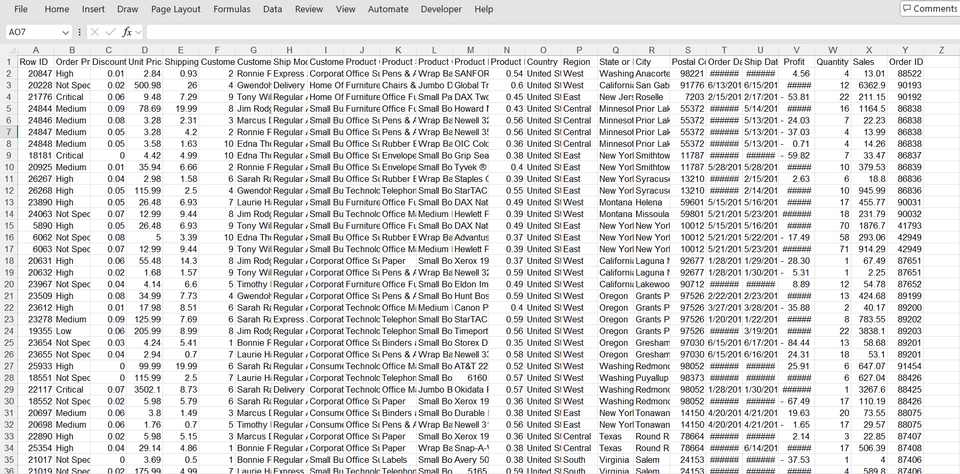Click the Sales header cell

coord(869,62)
